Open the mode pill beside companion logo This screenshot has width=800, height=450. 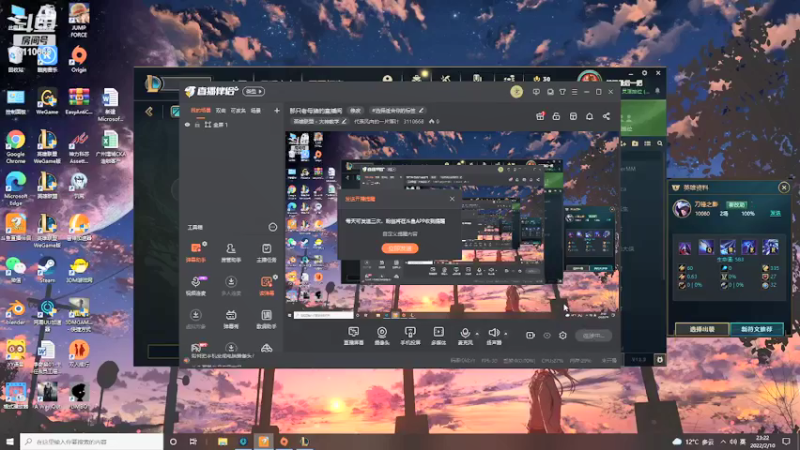point(253,91)
